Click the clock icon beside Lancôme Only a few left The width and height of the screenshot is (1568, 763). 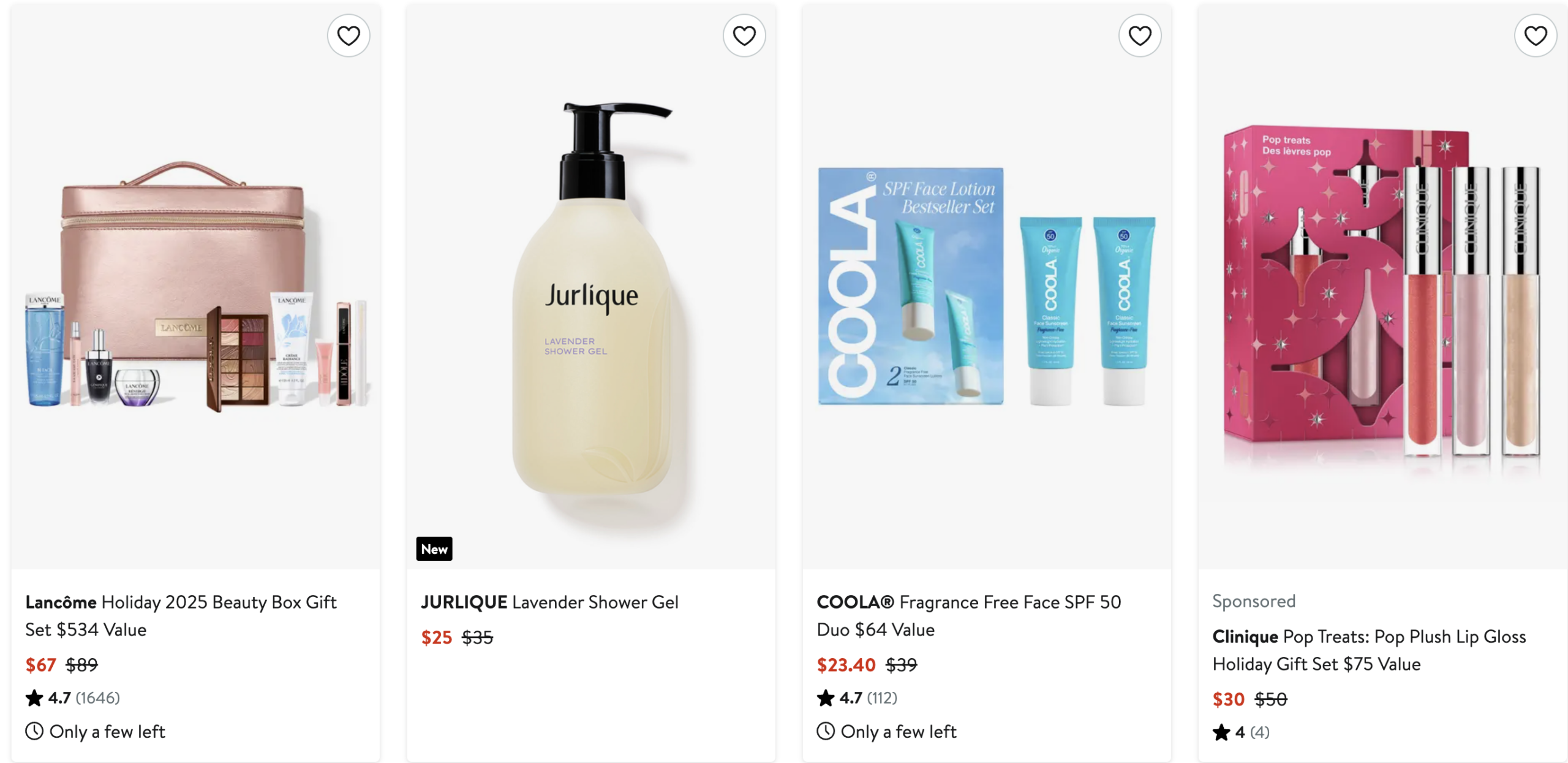[x=34, y=731]
